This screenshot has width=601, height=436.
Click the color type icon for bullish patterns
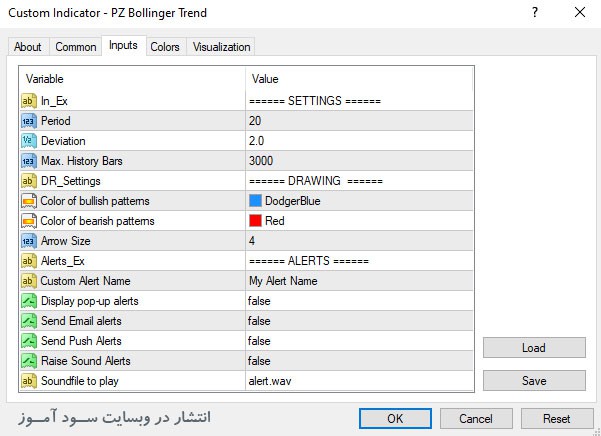click(28, 201)
